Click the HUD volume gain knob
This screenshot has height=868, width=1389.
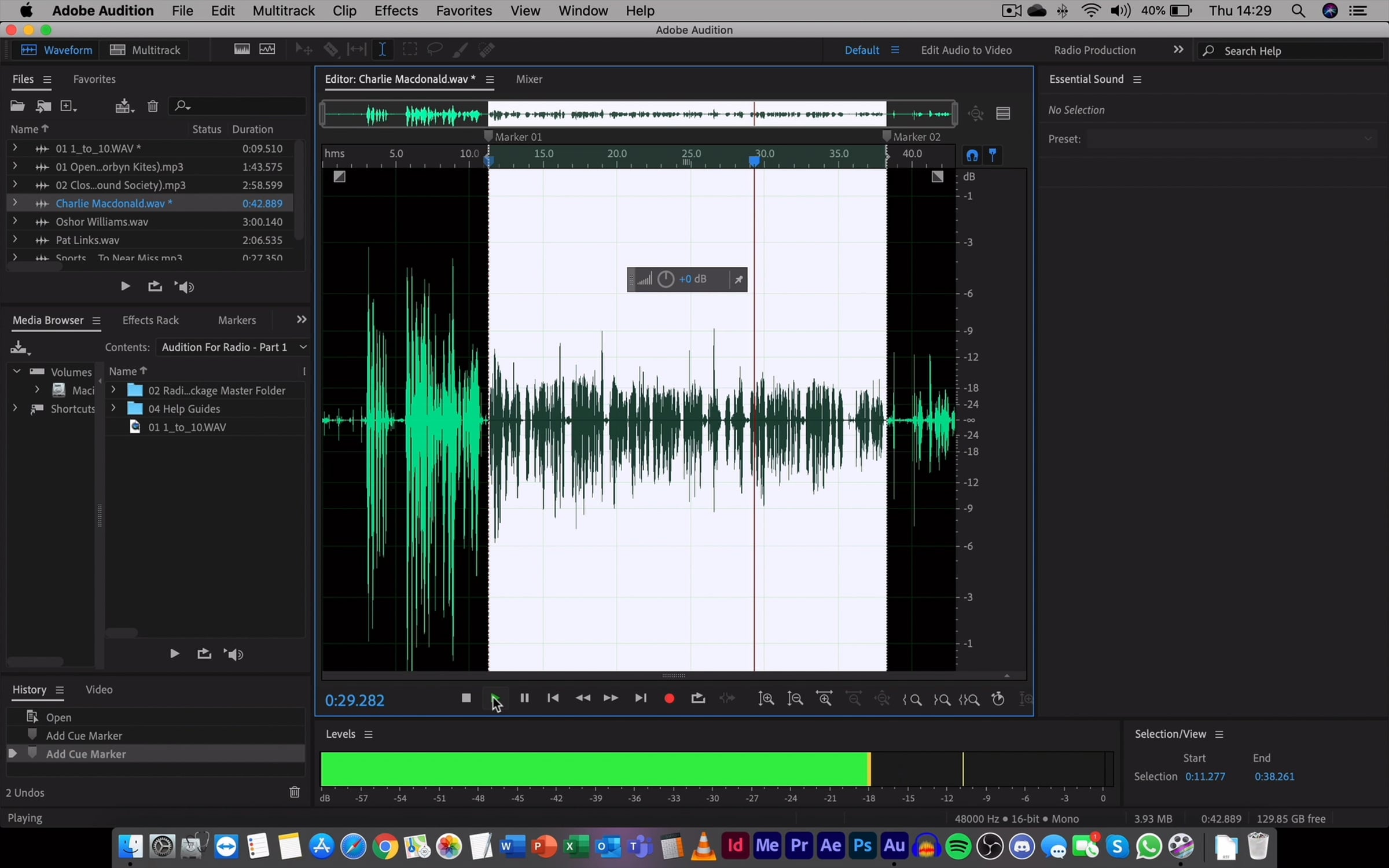pyautogui.click(x=666, y=279)
